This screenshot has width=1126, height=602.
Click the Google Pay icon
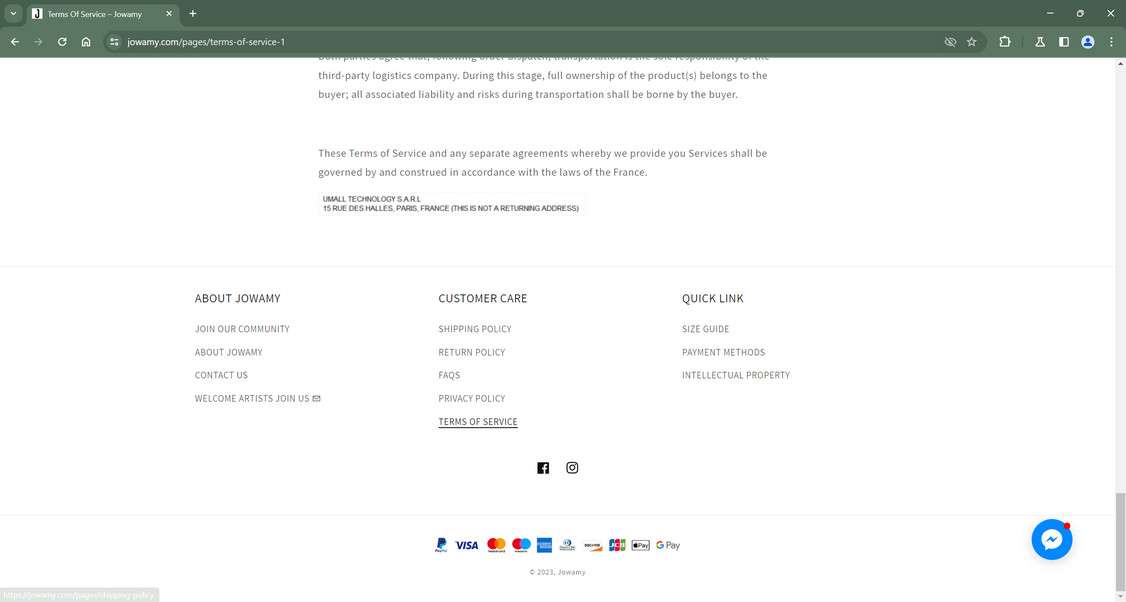click(665, 545)
